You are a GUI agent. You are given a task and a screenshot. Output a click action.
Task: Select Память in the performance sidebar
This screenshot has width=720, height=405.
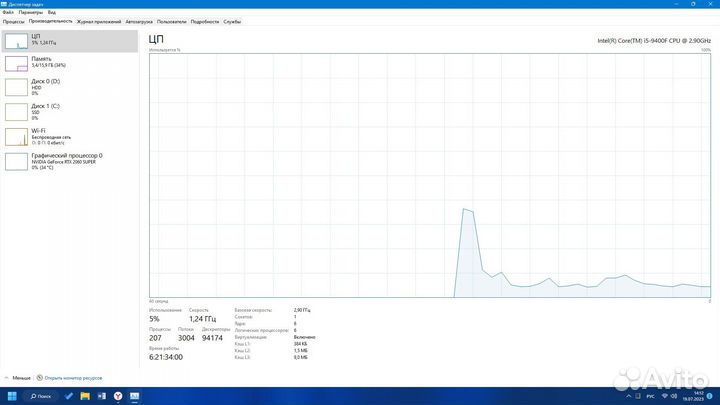(70, 63)
